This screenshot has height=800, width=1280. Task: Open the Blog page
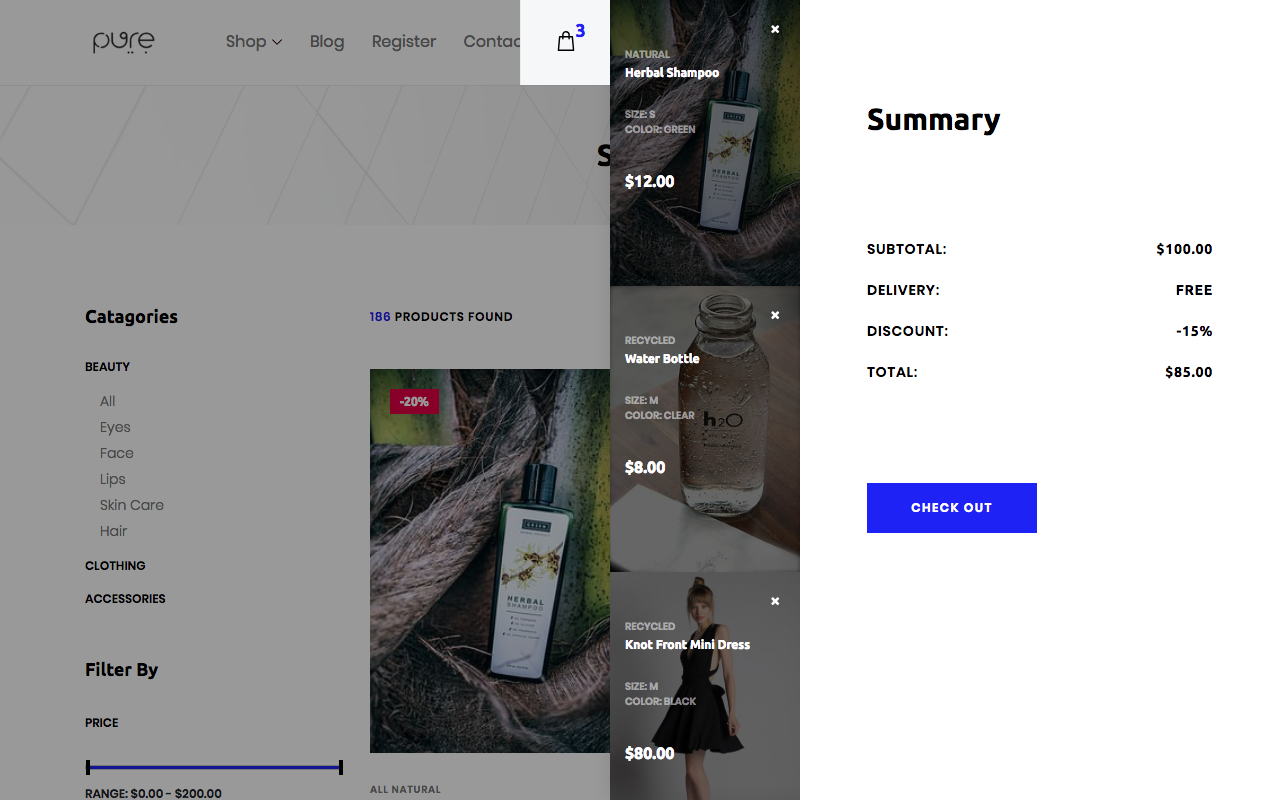(x=327, y=41)
